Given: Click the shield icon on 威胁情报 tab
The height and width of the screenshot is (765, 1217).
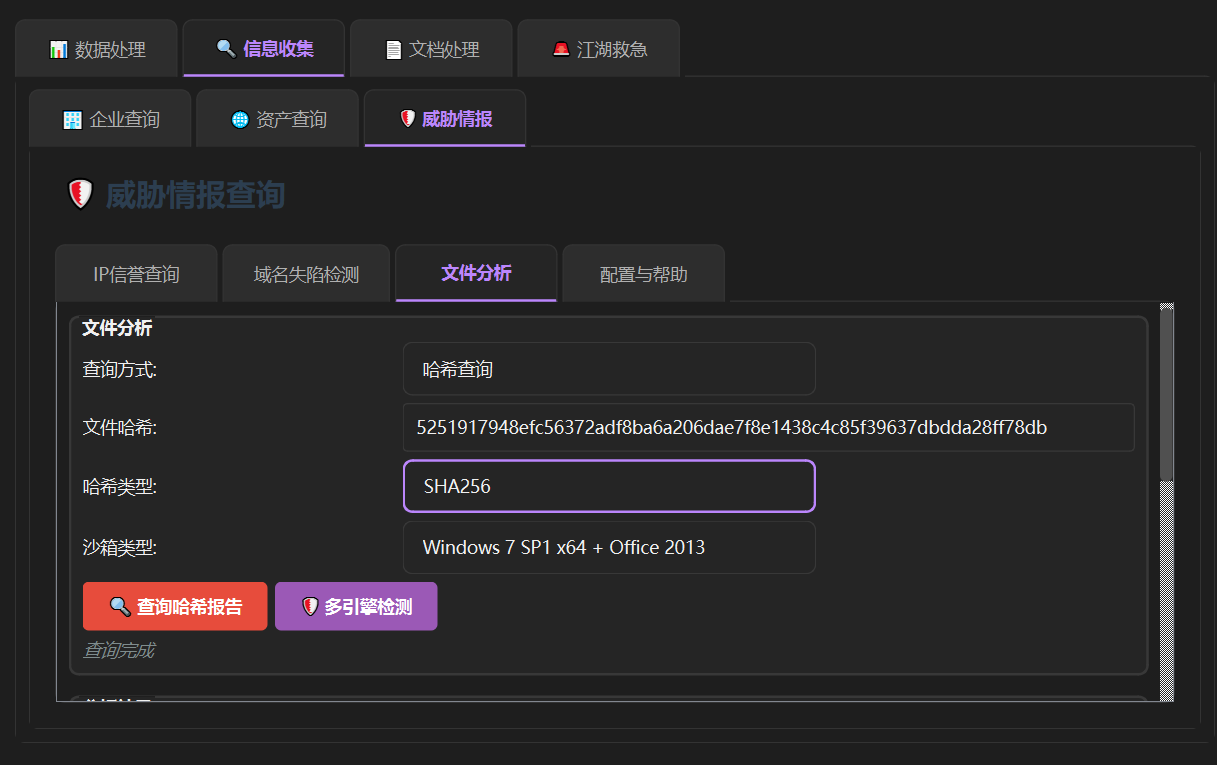Looking at the screenshot, I should click(x=407, y=119).
